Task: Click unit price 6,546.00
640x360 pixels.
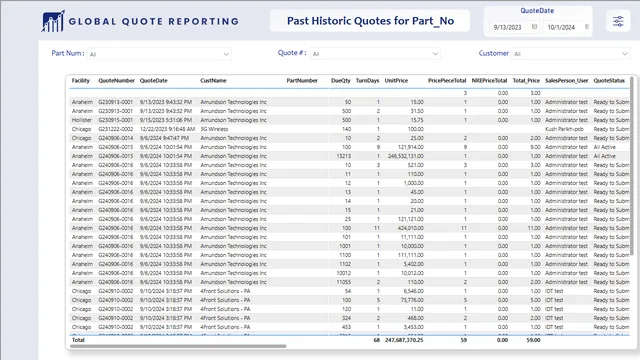Action: pyautogui.click(x=413, y=291)
